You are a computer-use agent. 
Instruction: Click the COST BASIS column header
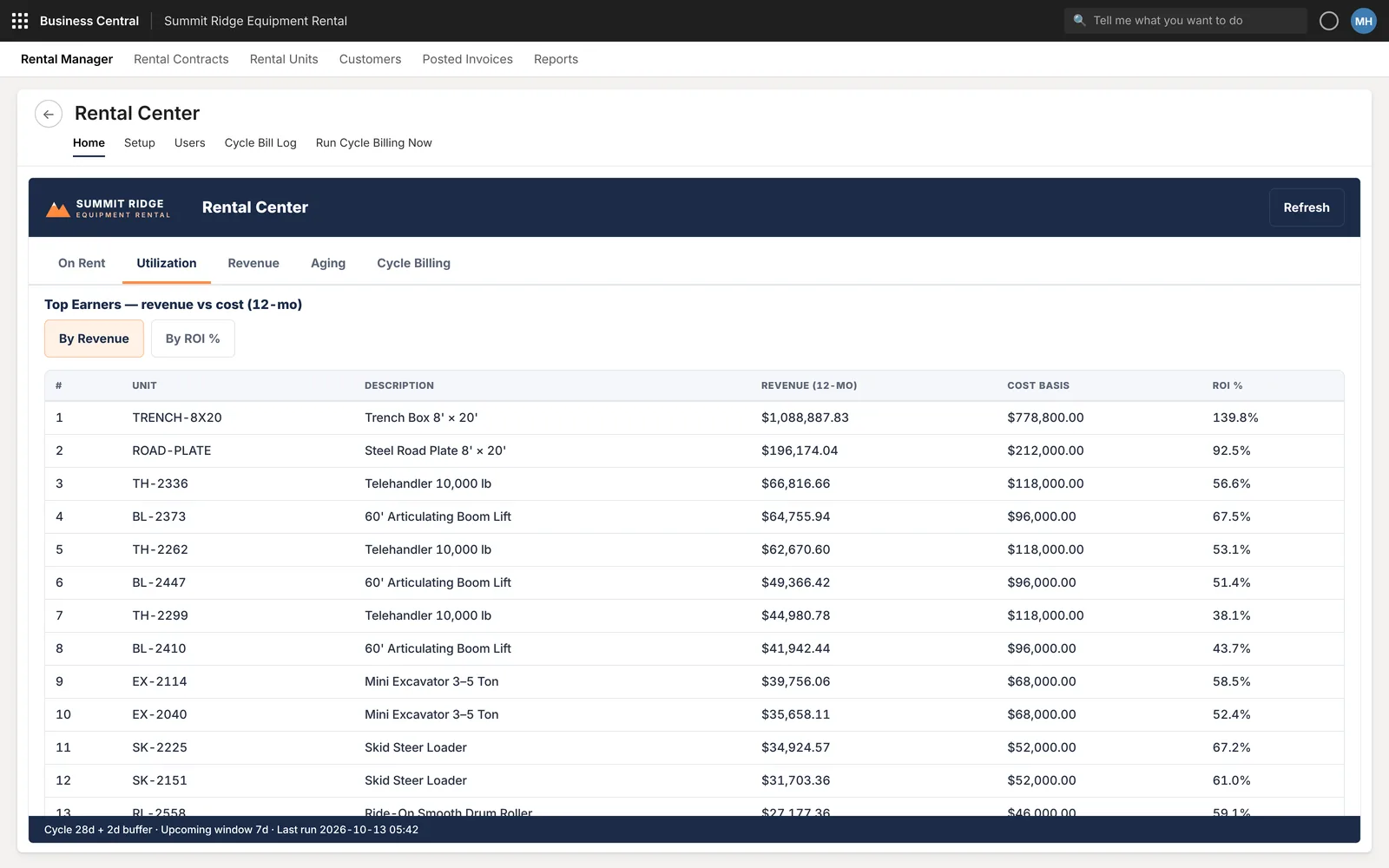(x=1038, y=385)
